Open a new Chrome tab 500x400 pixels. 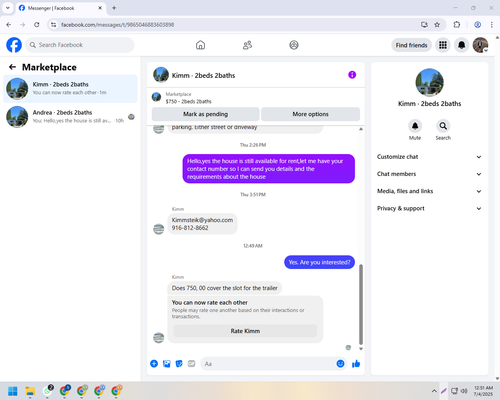coord(114,8)
